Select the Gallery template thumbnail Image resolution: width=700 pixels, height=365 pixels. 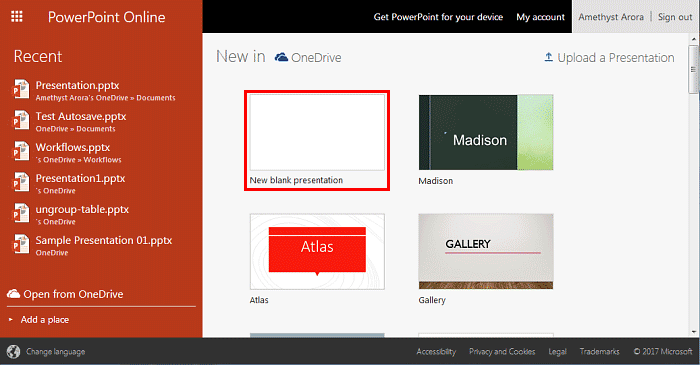[x=486, y=252]
